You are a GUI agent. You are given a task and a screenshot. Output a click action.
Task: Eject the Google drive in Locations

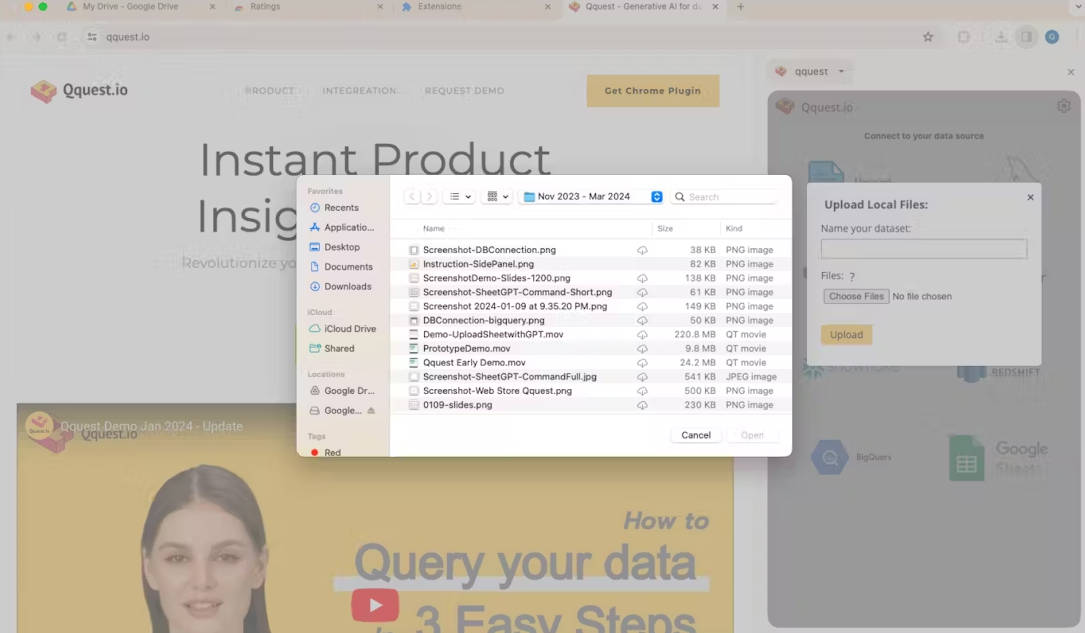coord(372,411)
